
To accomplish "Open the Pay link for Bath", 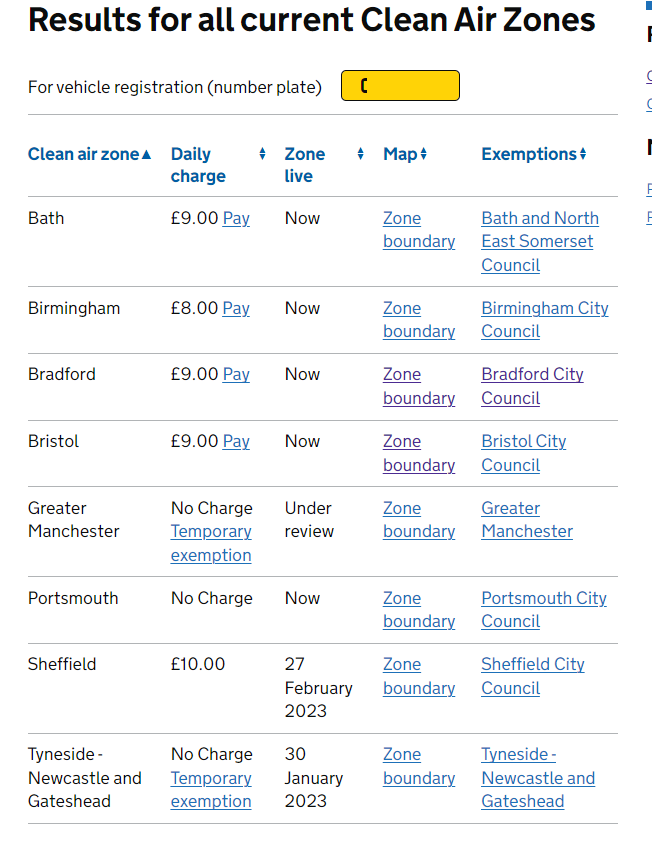I will click(x=236, y=219).
